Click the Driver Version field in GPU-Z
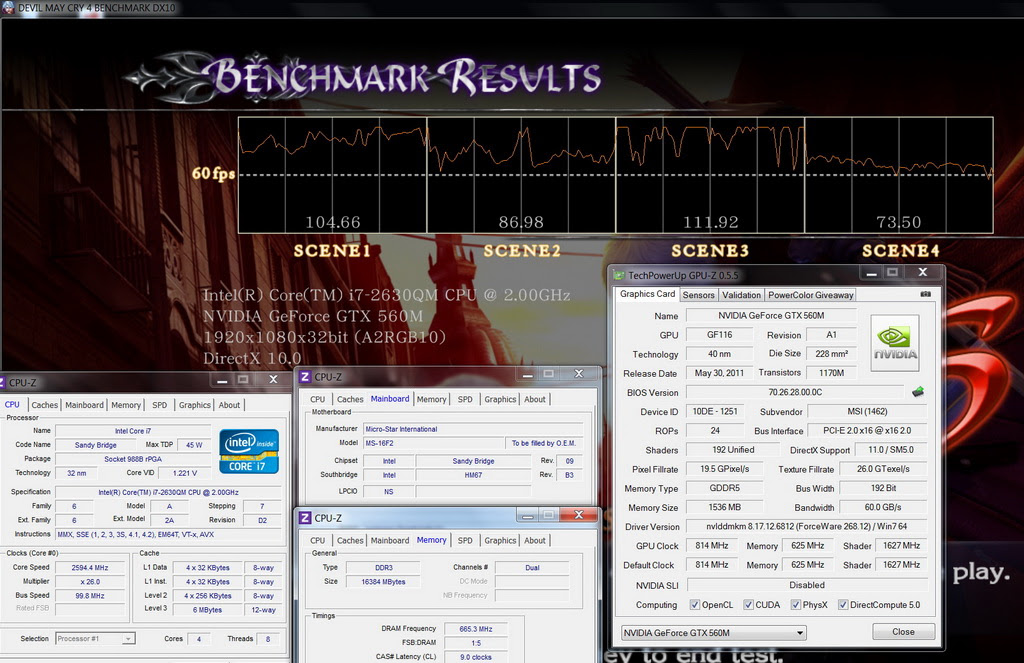Image resolution: width=1024 pixels, height=663 pixels. (x=807, y=526)
